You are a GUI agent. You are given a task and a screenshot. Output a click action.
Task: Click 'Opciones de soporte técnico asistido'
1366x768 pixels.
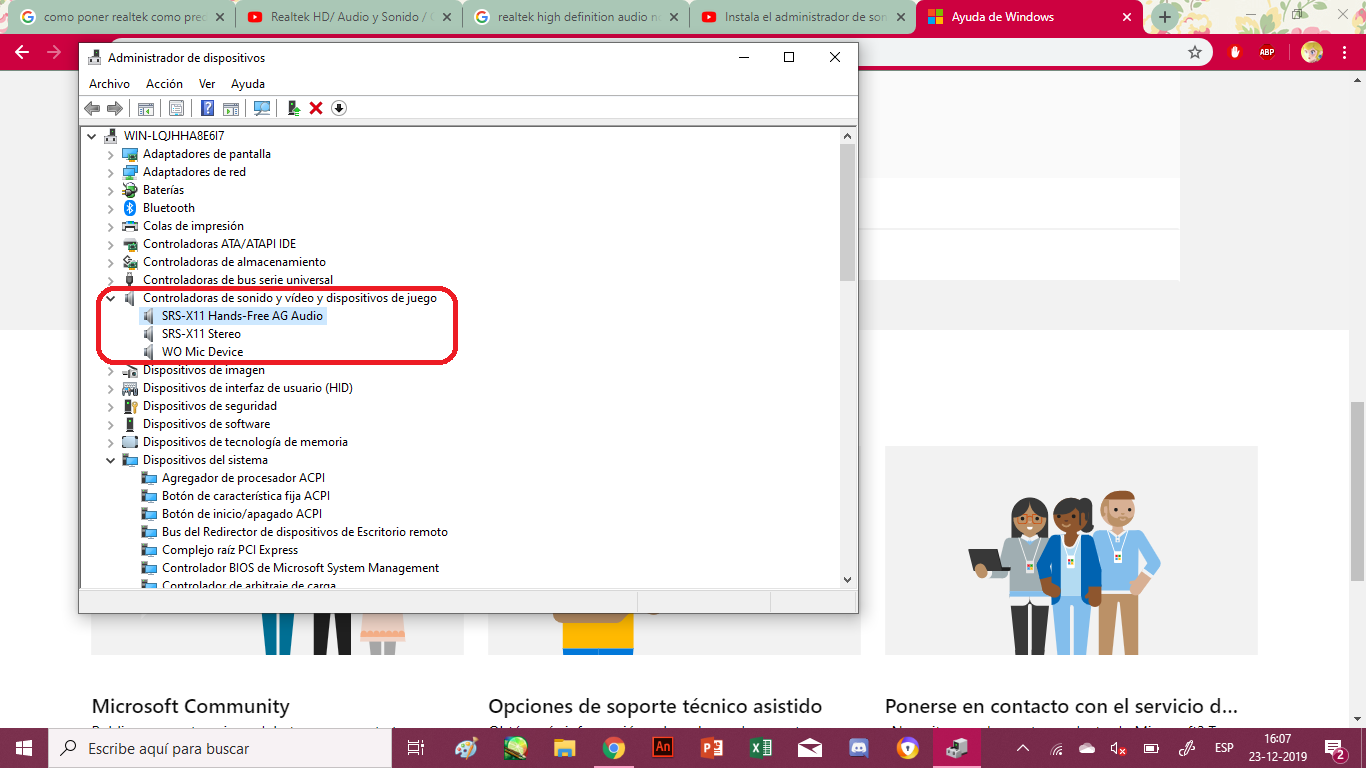655,707
